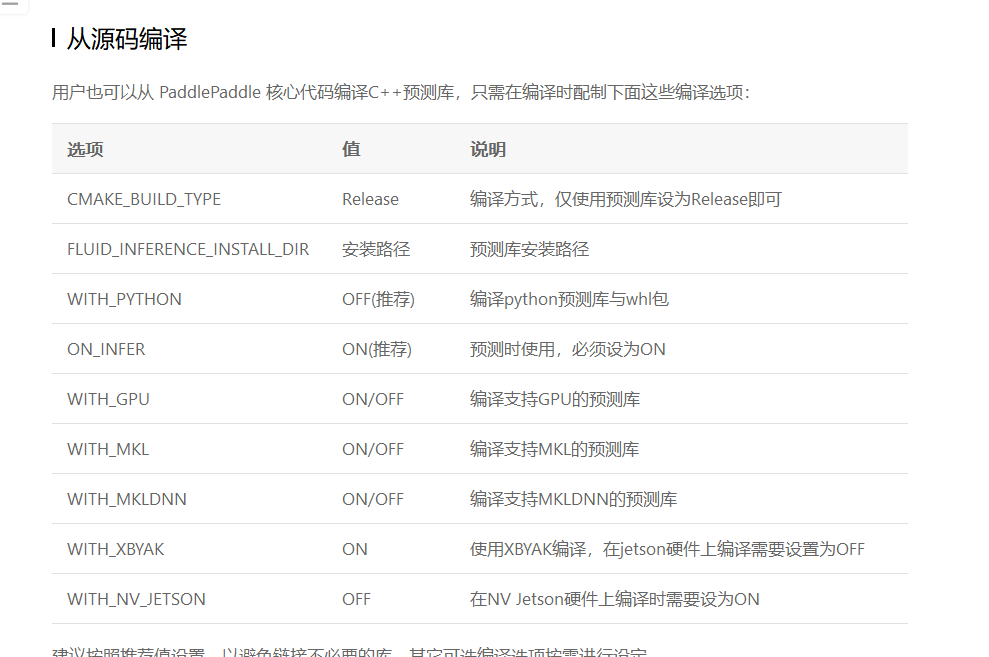
Task: Click the 预测库安装路径 description cell
Action: click(x=529, y=249)
